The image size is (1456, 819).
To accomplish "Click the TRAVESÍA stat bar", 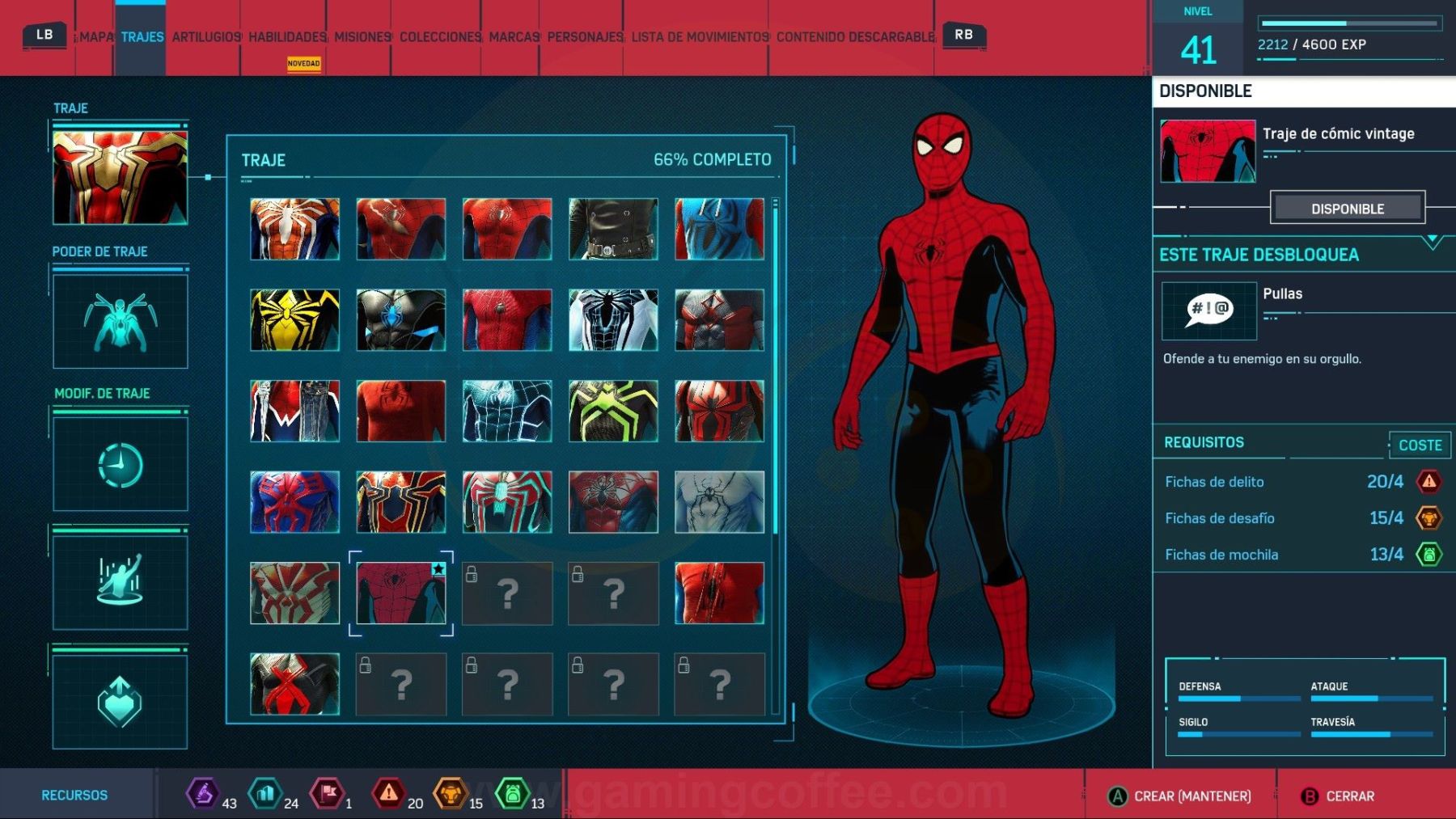I will point(1371,734).
